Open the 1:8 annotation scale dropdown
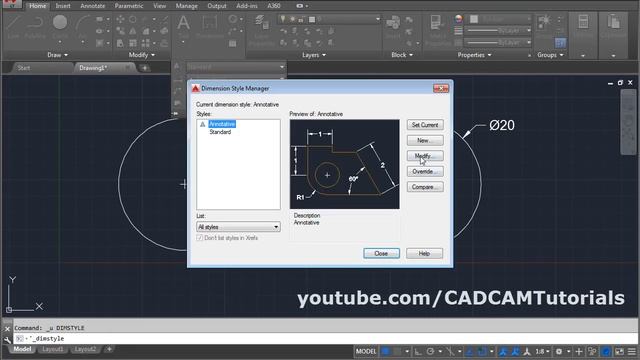 point(542,351)
